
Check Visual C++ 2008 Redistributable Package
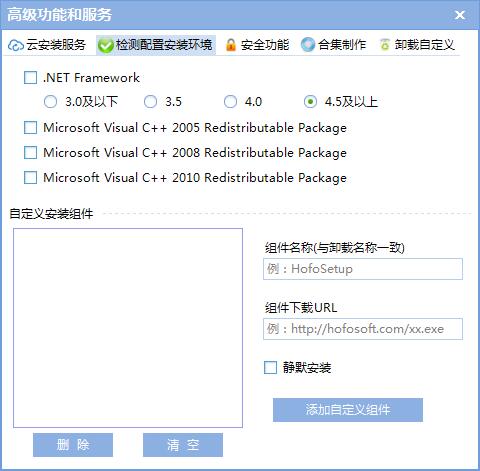point(30,153)
